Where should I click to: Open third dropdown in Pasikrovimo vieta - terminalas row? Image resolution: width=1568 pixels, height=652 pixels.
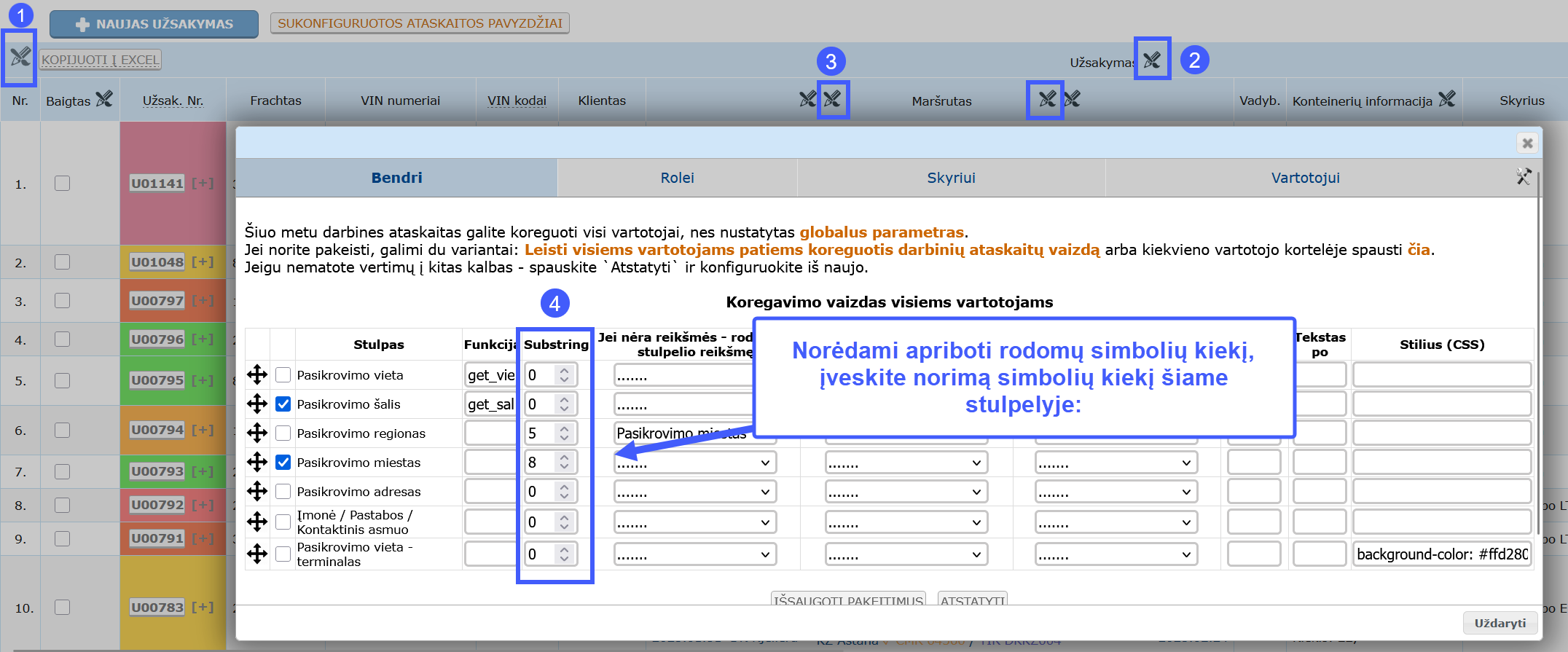point(1116,554)
